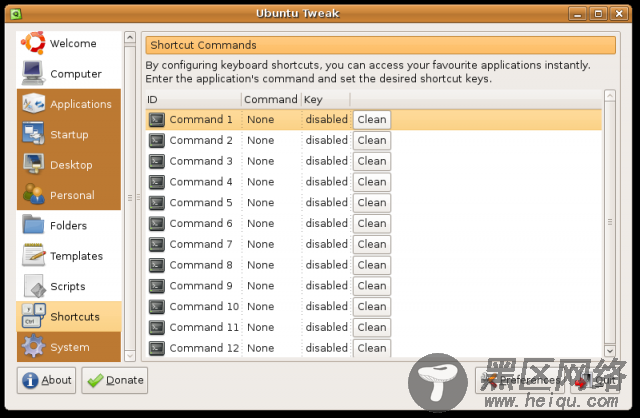Click the Shortcuts keyboard keys icon
This screenshot has width=640, height=418.
coord(33,316)
